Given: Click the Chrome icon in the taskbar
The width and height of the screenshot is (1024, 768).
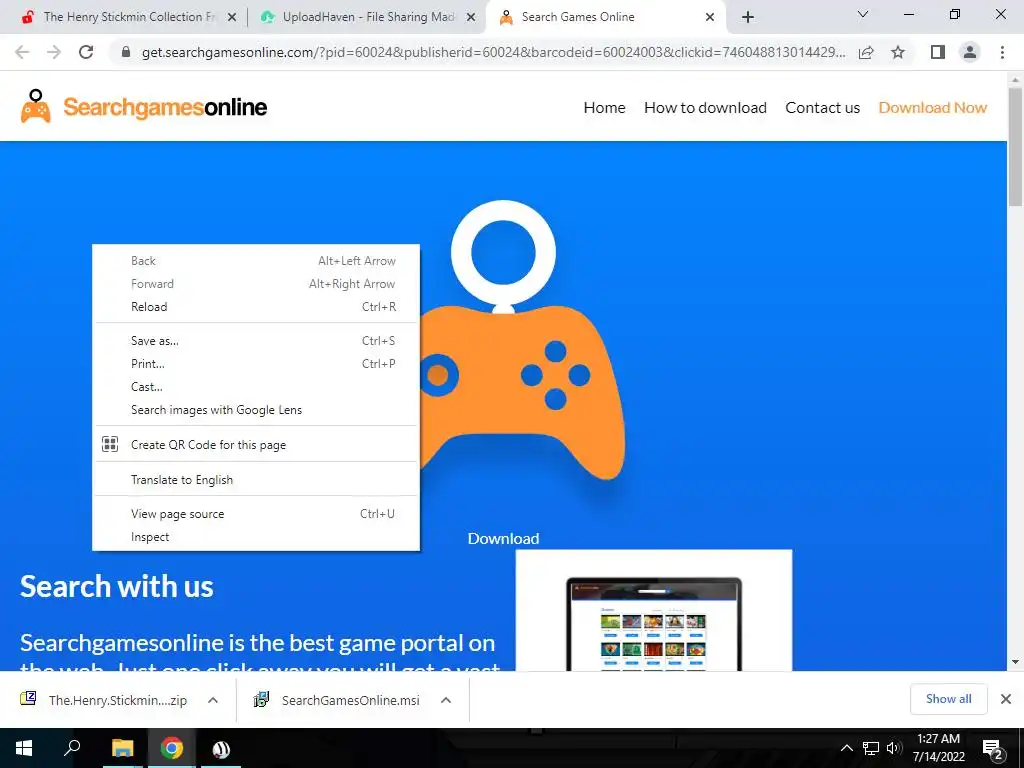Looking at the screenshot, I should click(172, 748).
